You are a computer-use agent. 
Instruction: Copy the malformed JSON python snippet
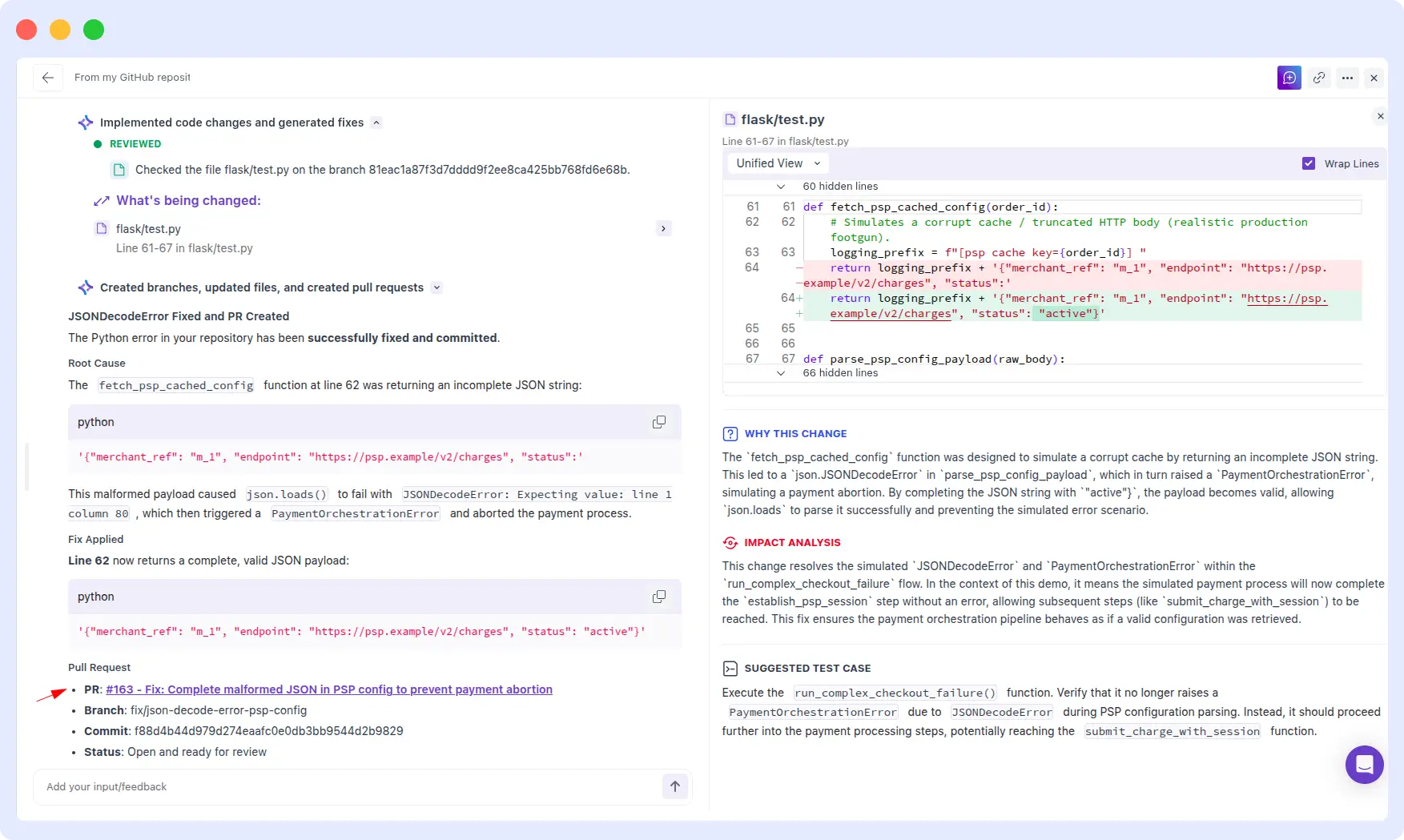659,422
